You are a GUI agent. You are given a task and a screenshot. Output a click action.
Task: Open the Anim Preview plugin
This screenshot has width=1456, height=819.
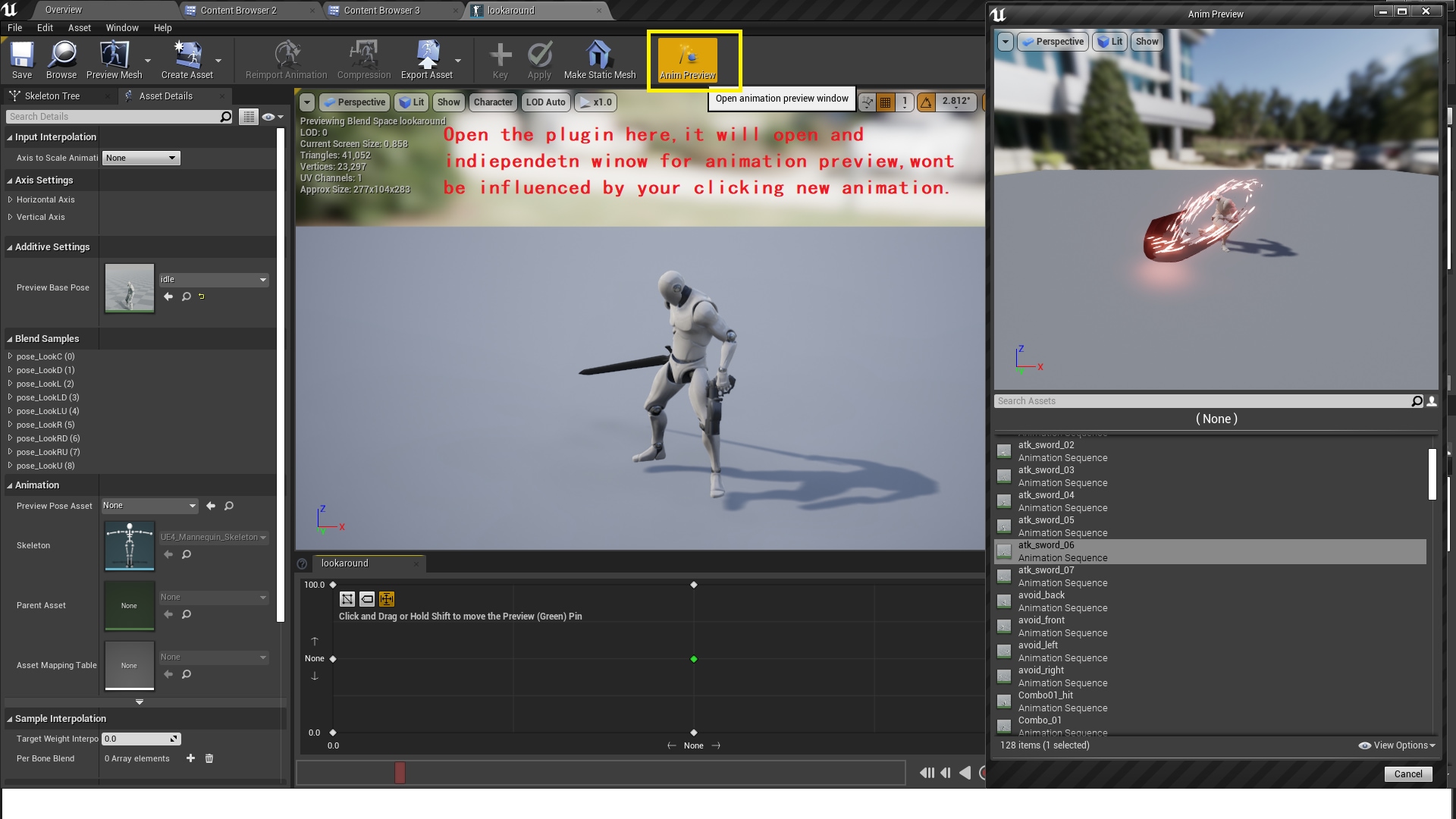pos(687,59)
